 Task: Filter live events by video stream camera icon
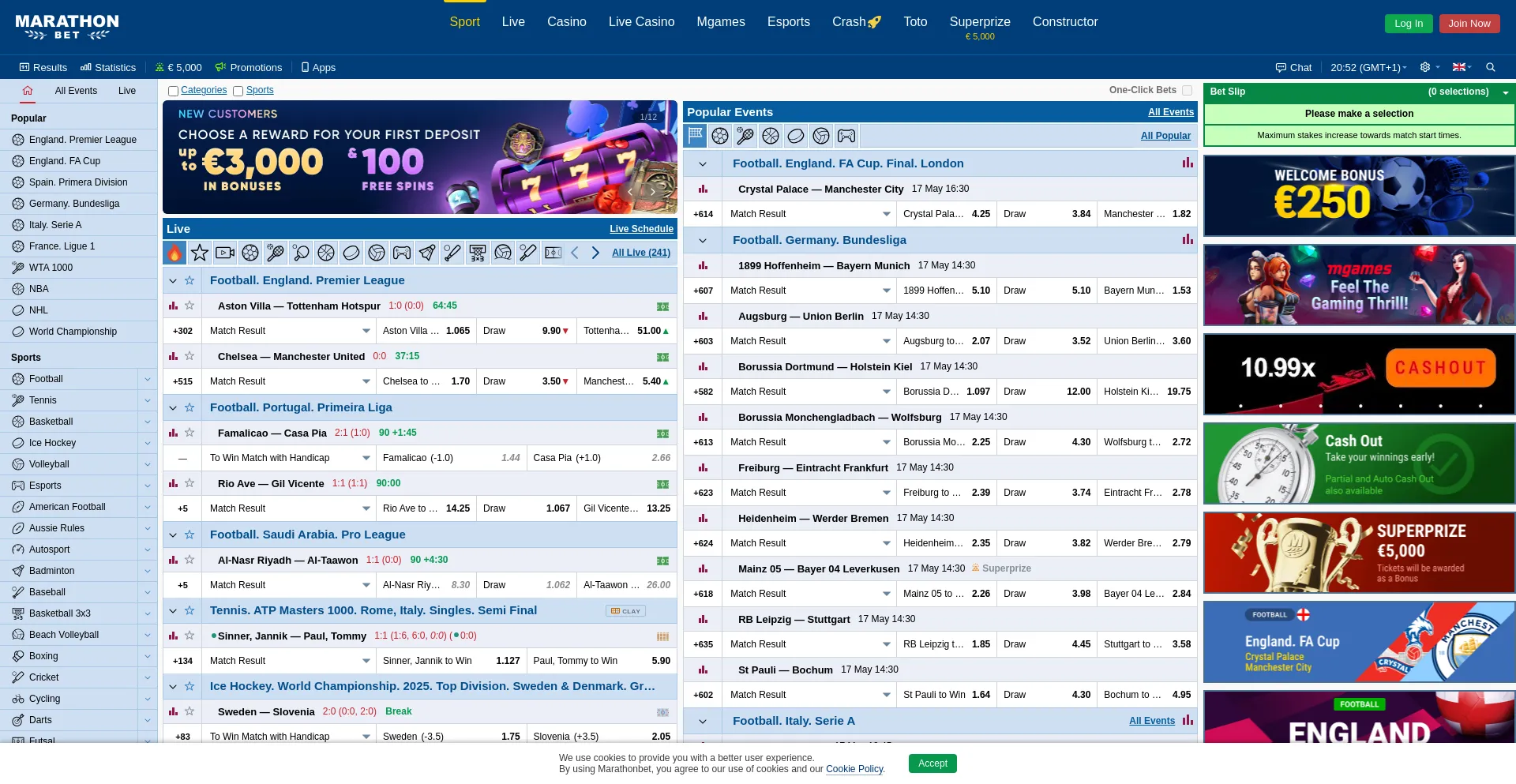(x=225, y=253)
